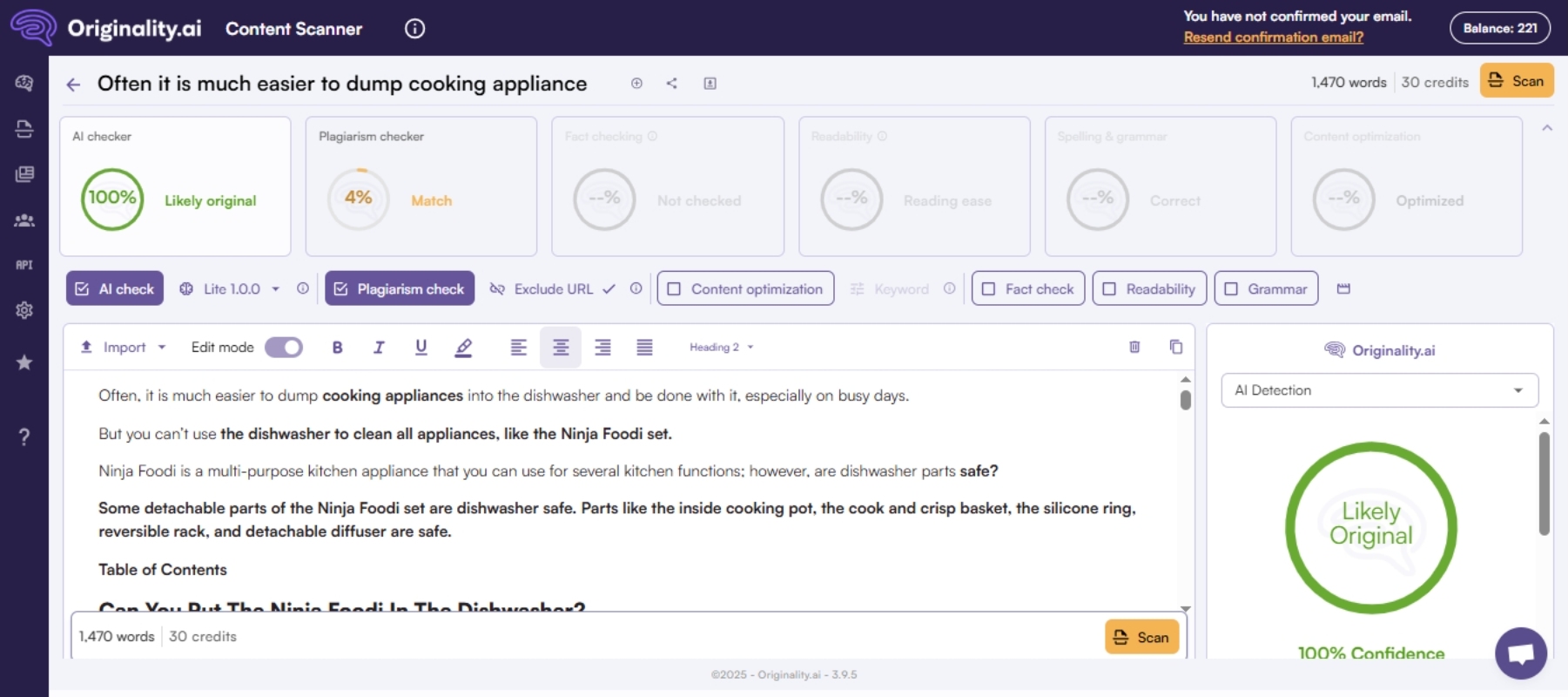Click the small icon after Grammar checkbox
The width and height of the screenshot is (1568, 697).
click(x=1343, y=288)
